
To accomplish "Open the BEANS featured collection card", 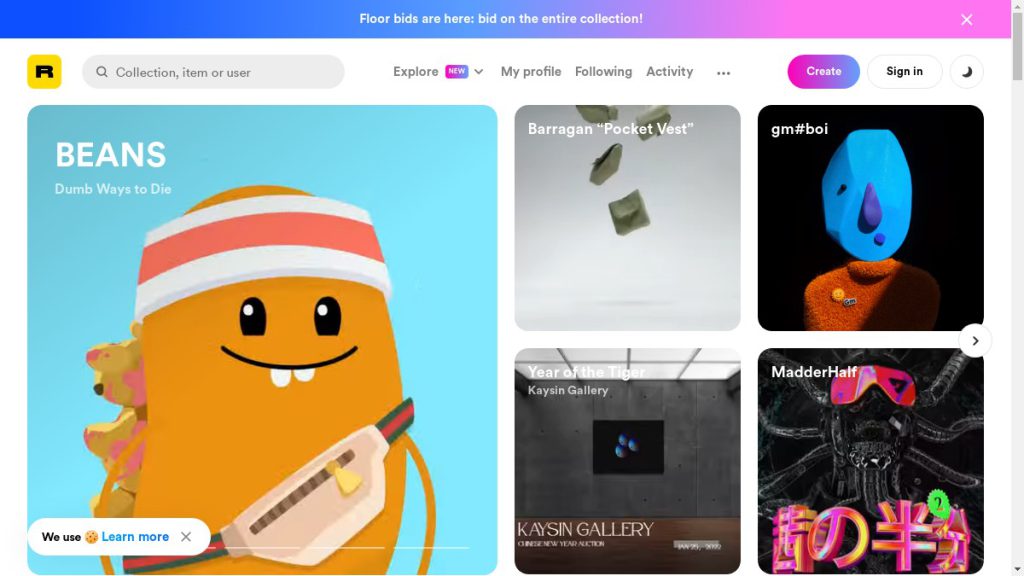I will [x=263, y=340].
